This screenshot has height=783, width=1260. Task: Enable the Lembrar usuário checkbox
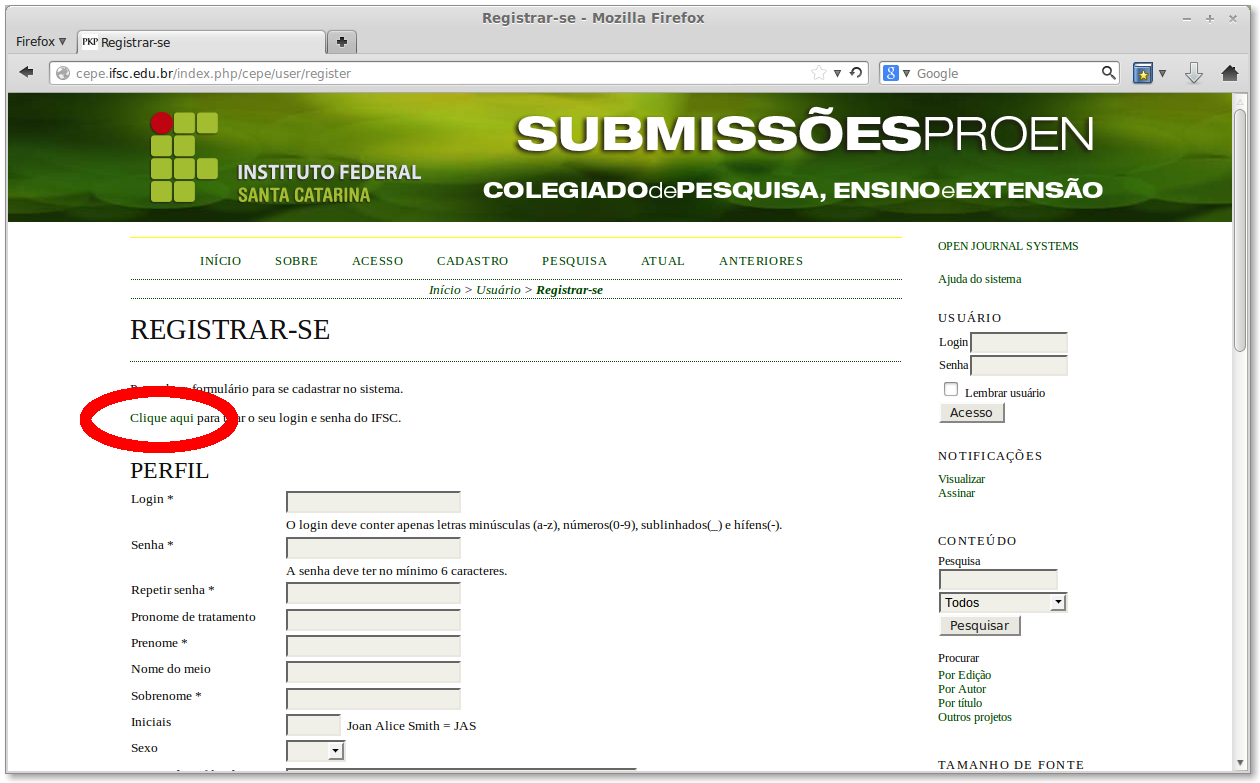point(950,388)
